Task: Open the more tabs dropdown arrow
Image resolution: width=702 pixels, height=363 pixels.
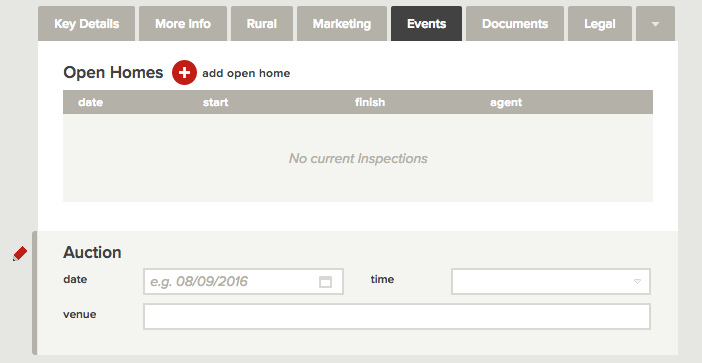Action: (655, 24)
